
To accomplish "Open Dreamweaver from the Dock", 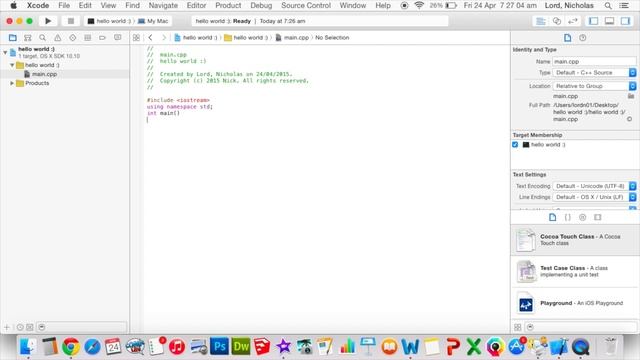I will tap(241, 347).
